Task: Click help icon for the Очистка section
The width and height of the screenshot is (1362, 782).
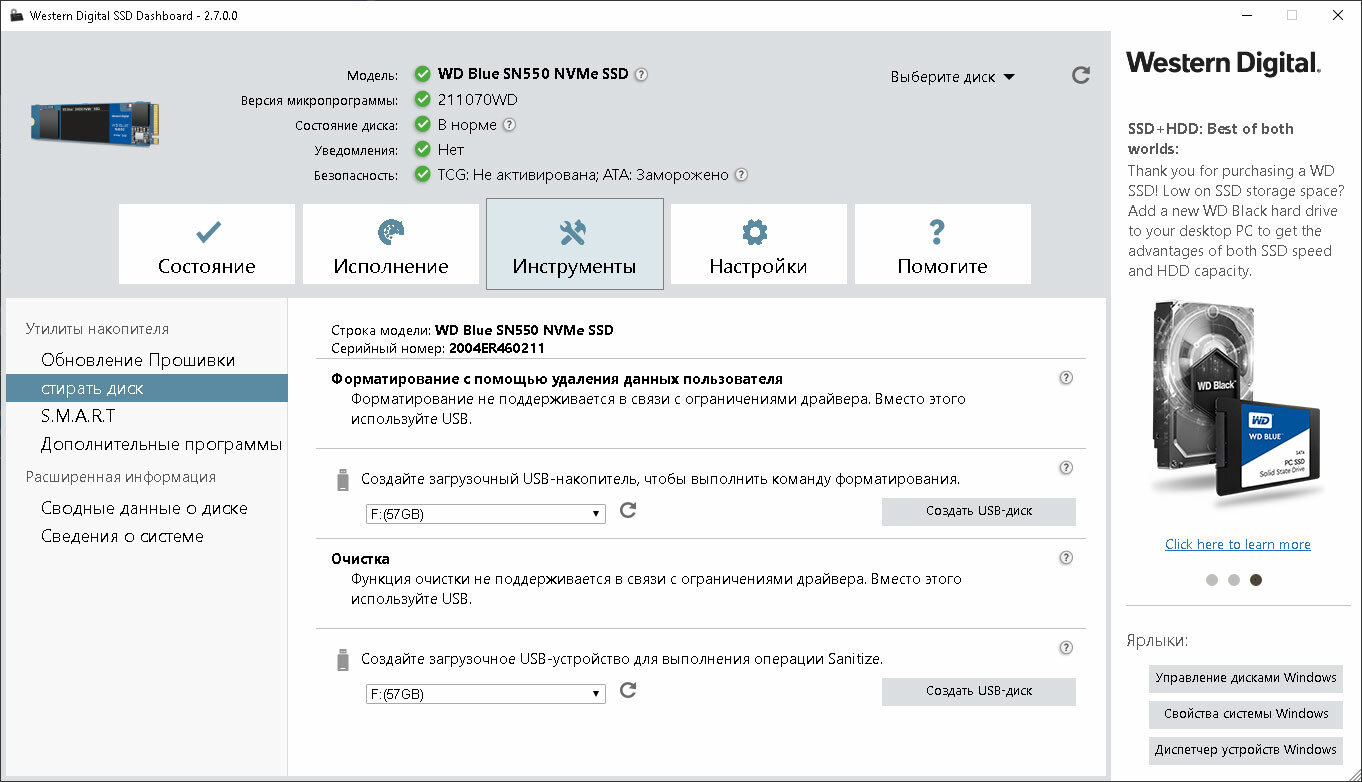Action: [x=1066, y=558]
